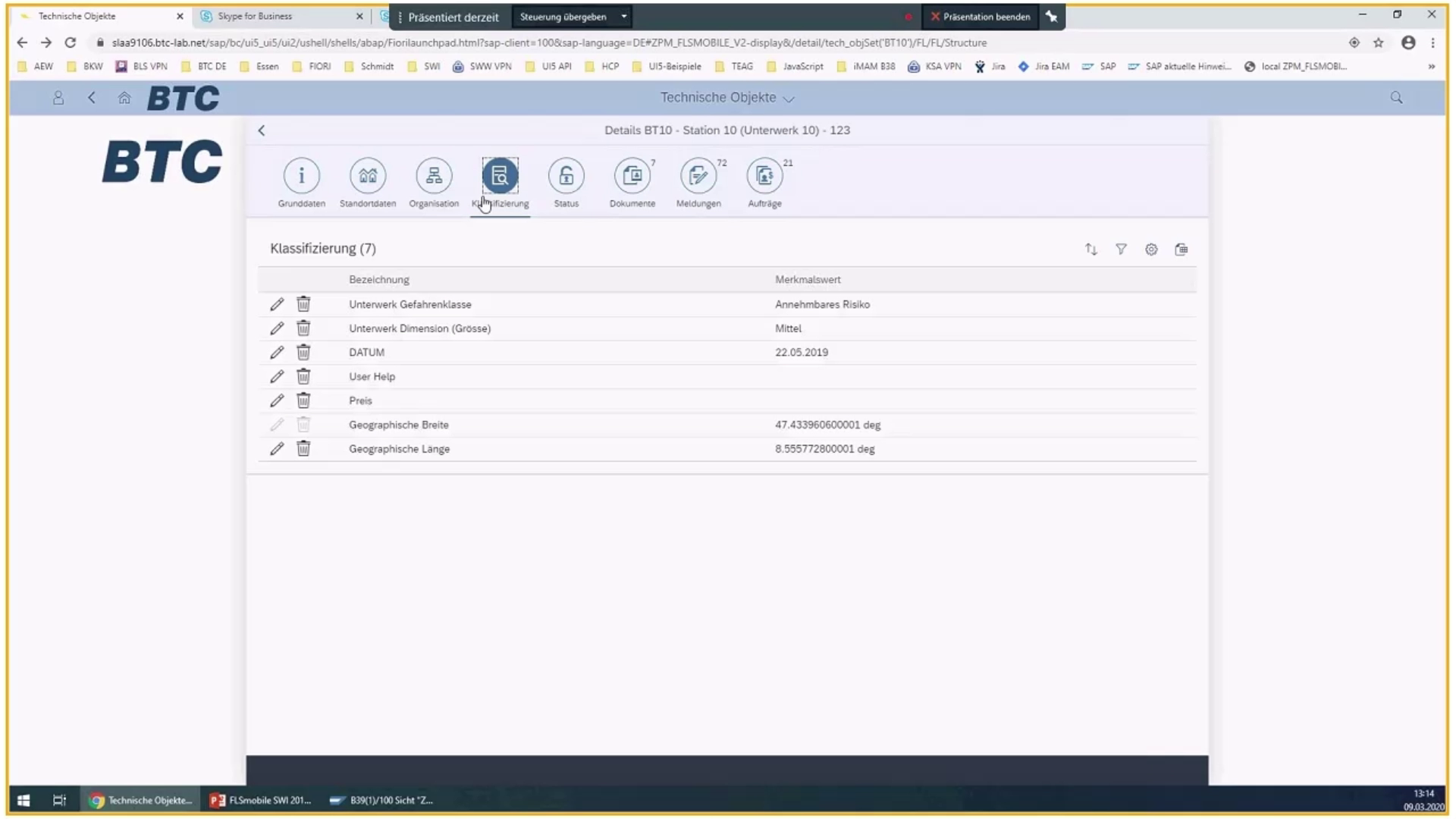Expand hidden bookmarks with the overflow chevron

tap(1432, 67)
